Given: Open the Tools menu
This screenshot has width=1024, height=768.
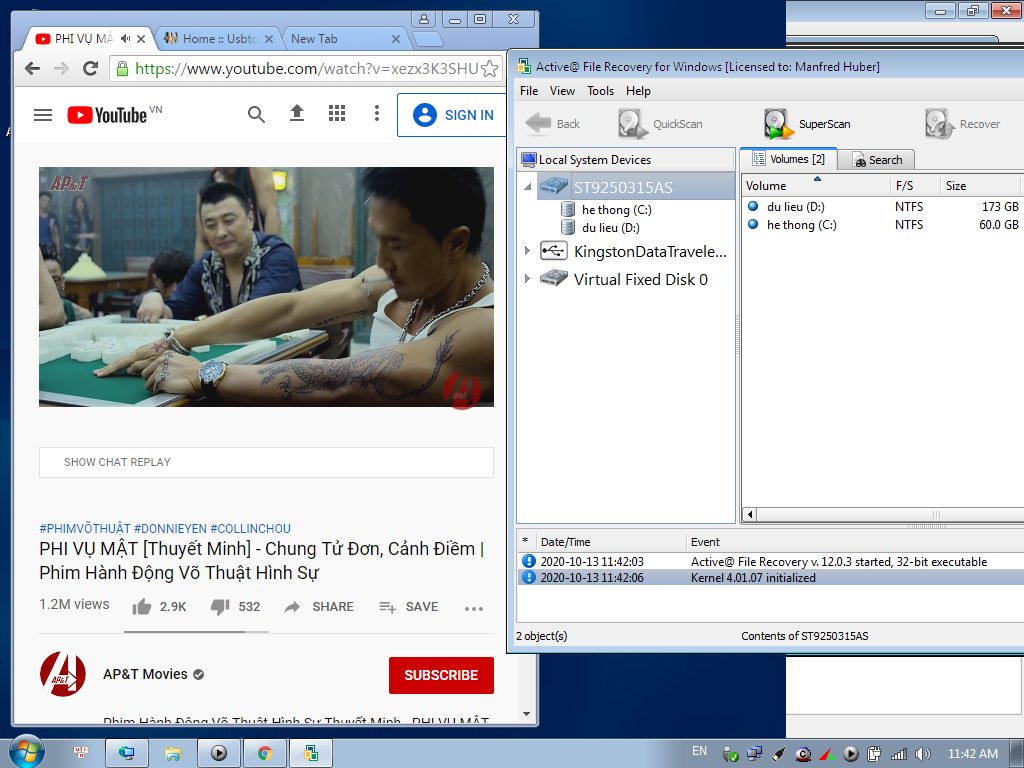Looking at the screenshot, I should coord(600,91).
